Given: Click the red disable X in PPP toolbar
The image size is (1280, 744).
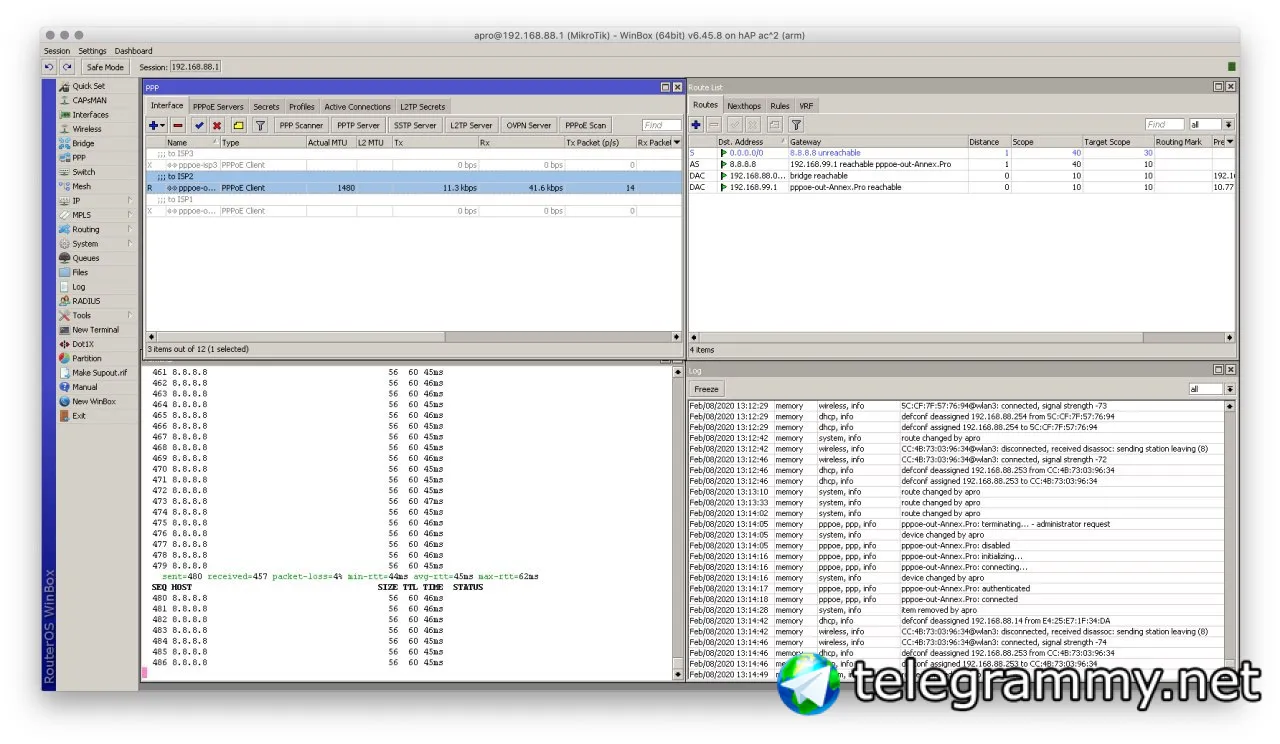Looking at the screenshot, I should 217,125.
